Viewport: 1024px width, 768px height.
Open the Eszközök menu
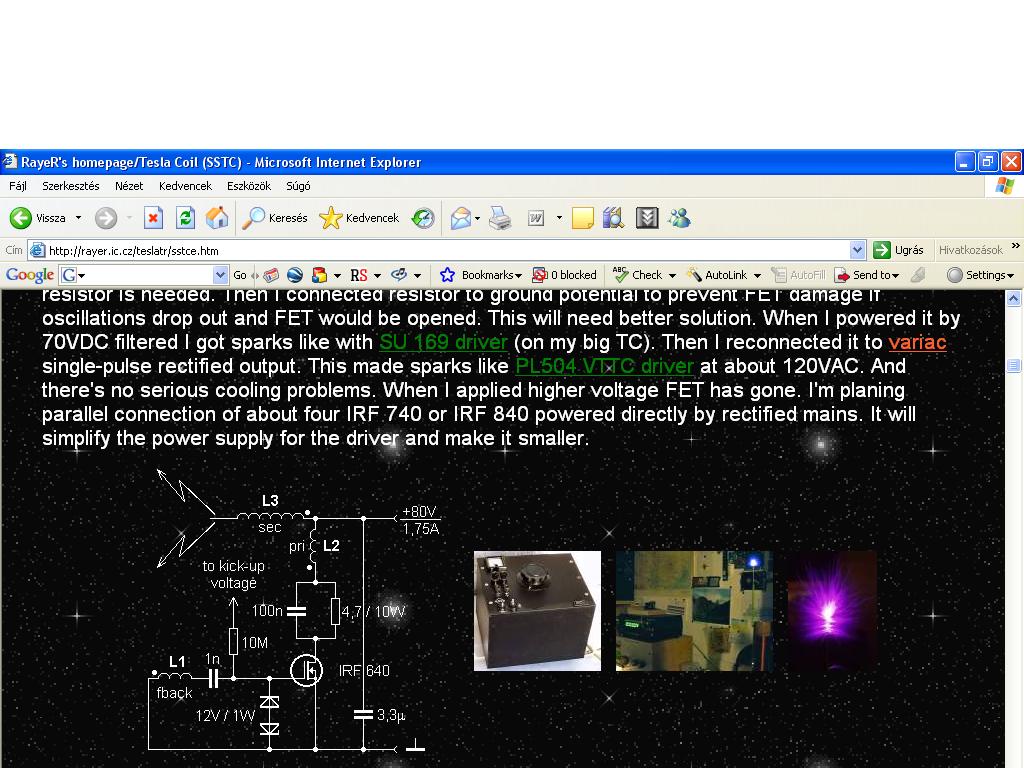(249, 186)
